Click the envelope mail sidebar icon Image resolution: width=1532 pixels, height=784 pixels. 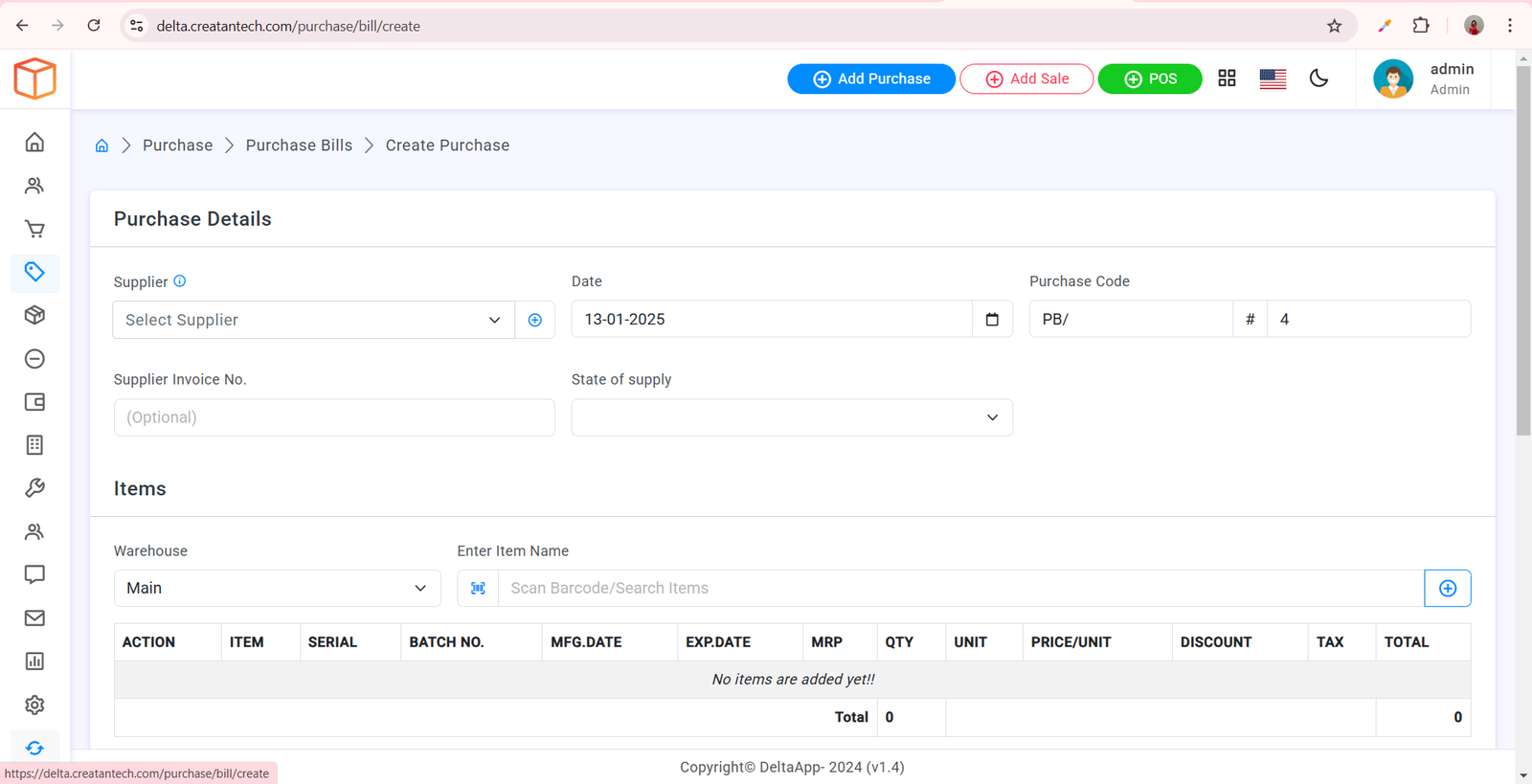click(x=34, y=618)
